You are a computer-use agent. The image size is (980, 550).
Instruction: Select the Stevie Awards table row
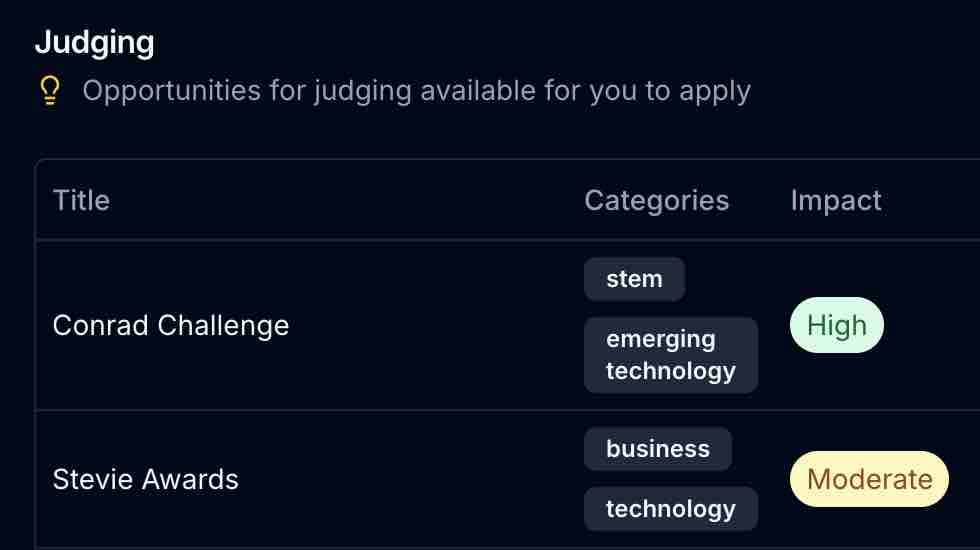[508, 479]
